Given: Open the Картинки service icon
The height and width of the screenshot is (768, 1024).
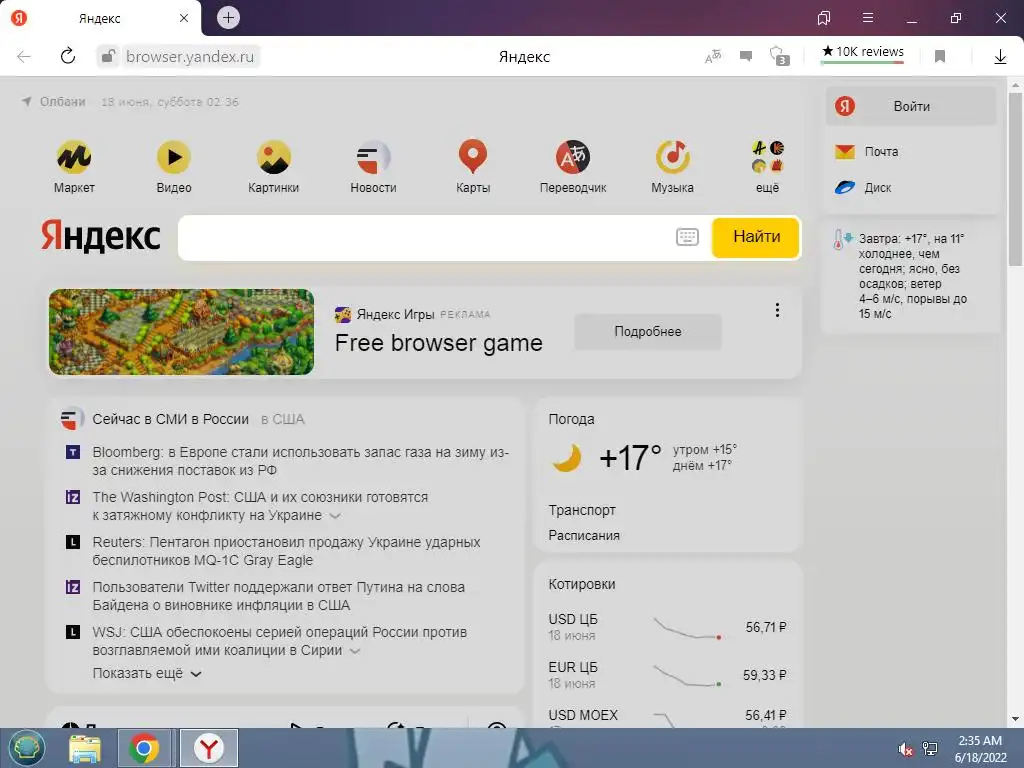Looking at the screenshot, I should [x=274, y=157].
